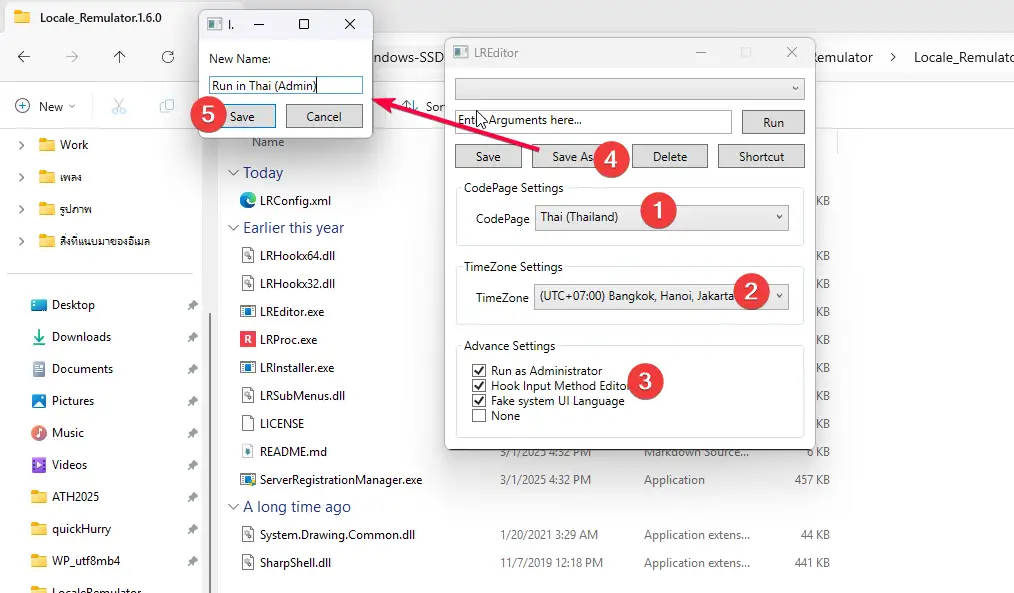Unpin Downloads from quick access
This screenshot has height=593, width=1014.
point(193,337)
